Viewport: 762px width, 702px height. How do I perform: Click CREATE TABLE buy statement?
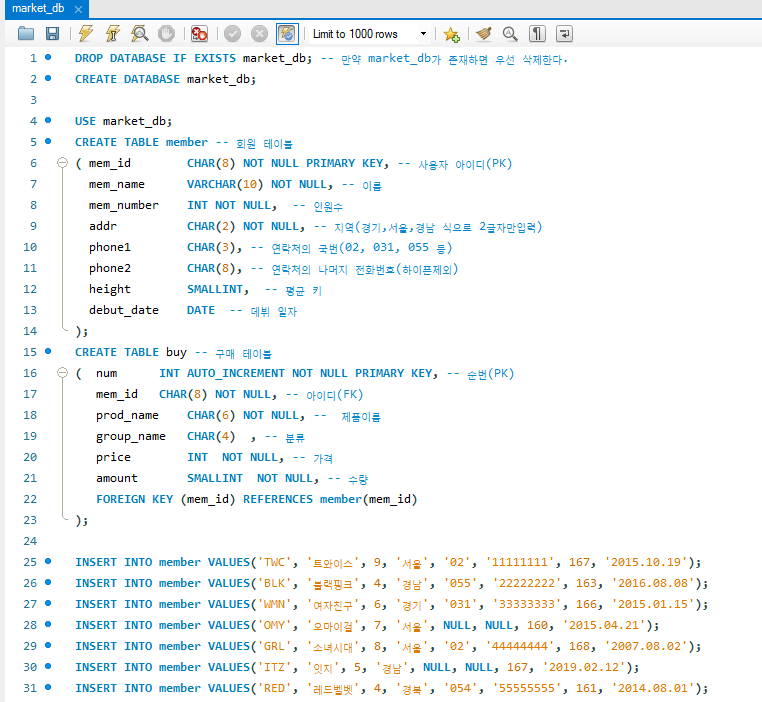pyautogui.click(x=131, y=352)
